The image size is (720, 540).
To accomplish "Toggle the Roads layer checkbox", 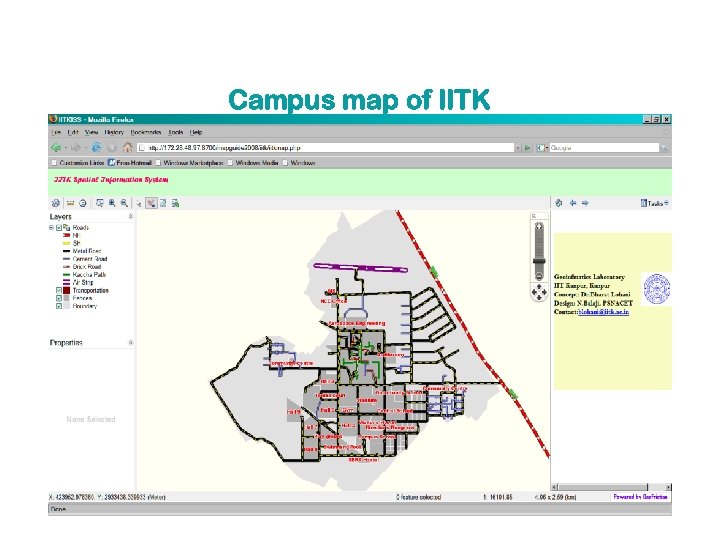I will click(59, 228).
